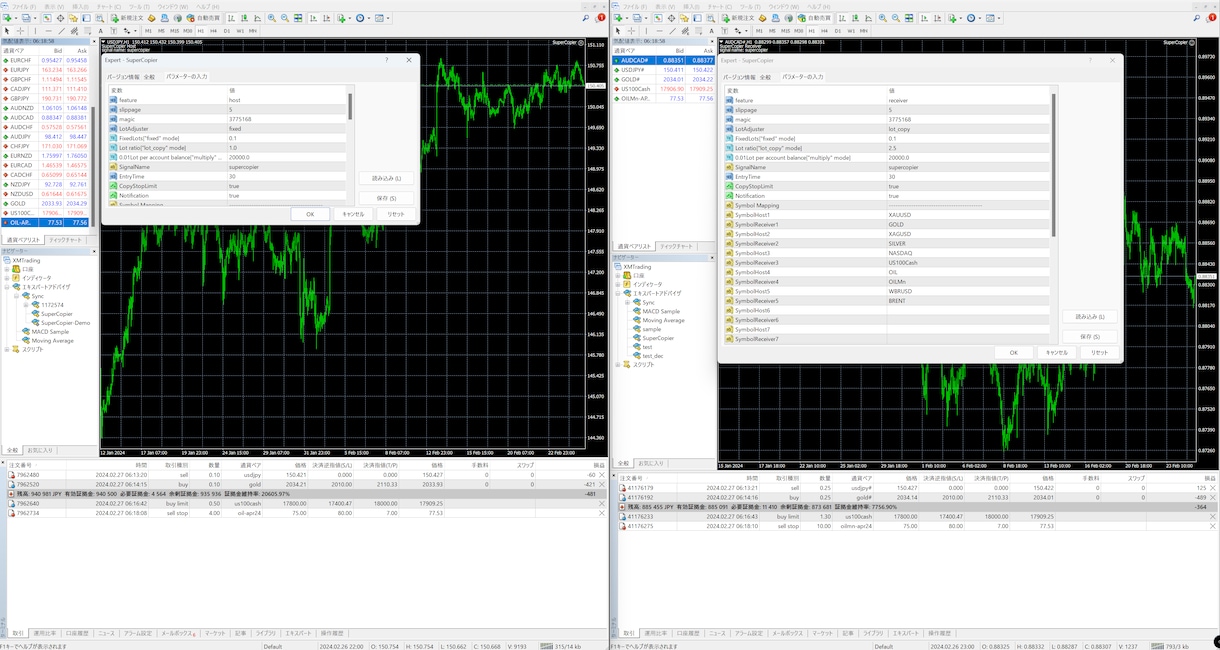Open the 全般 tab in the receiver SuperCopier dialog
The height and width of the screenshot is (650, 1220).
tap(765, 77)
